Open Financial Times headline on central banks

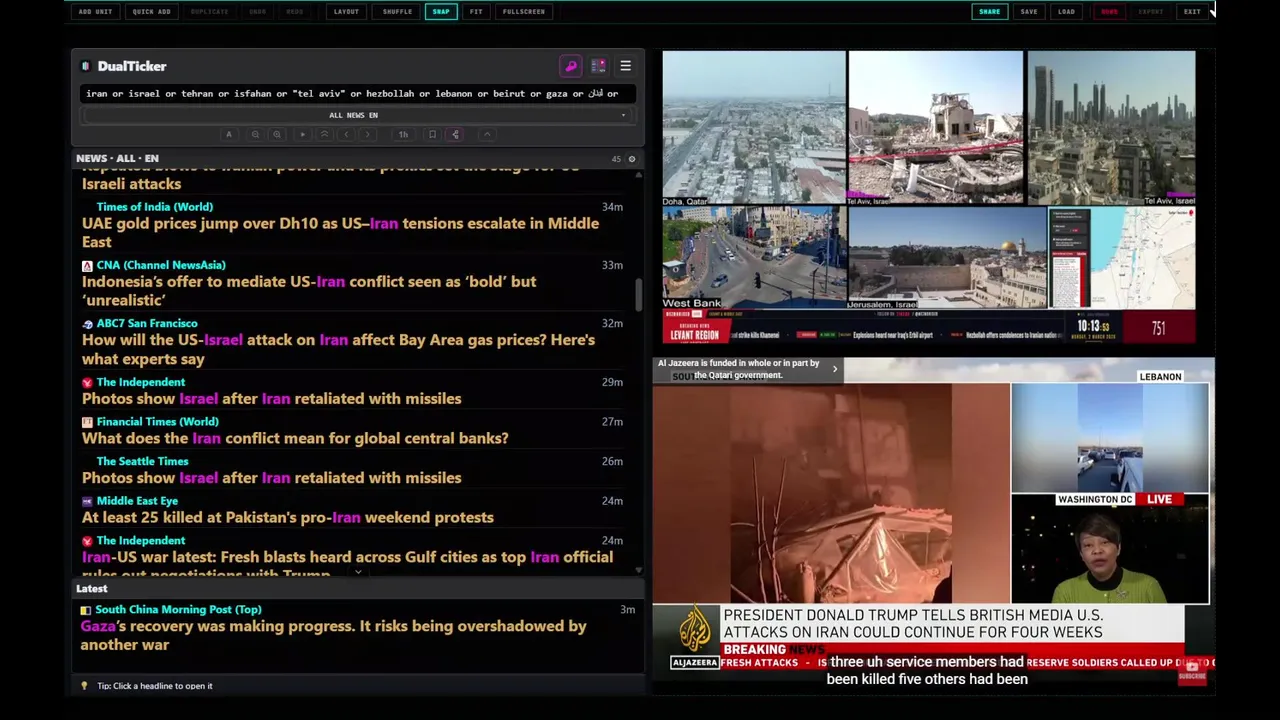(x=295, y=438)
